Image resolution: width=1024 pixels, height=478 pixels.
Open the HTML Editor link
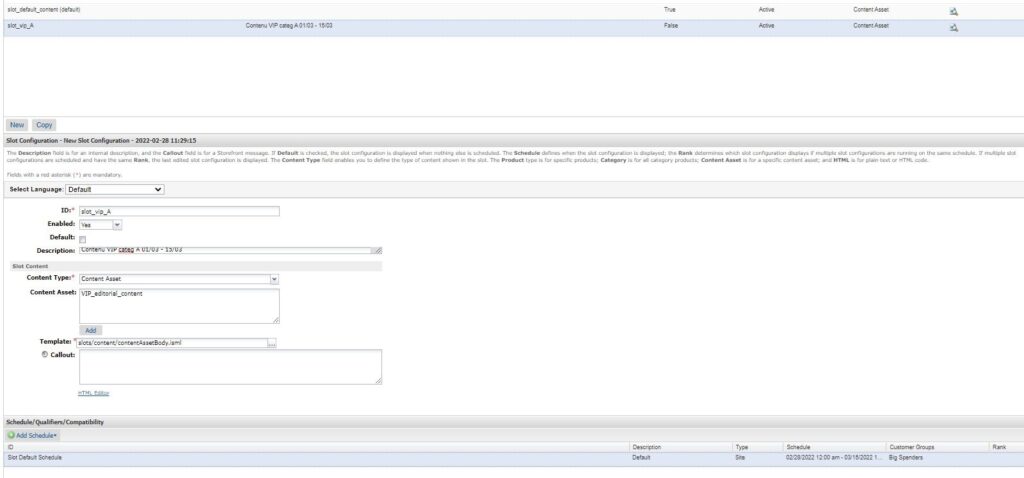[93, 393]
